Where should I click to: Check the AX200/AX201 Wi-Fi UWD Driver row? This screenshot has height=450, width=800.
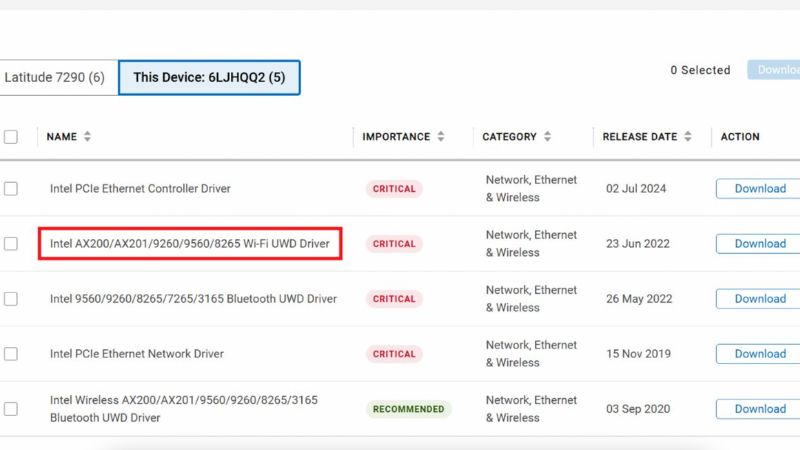coord(11,244)
